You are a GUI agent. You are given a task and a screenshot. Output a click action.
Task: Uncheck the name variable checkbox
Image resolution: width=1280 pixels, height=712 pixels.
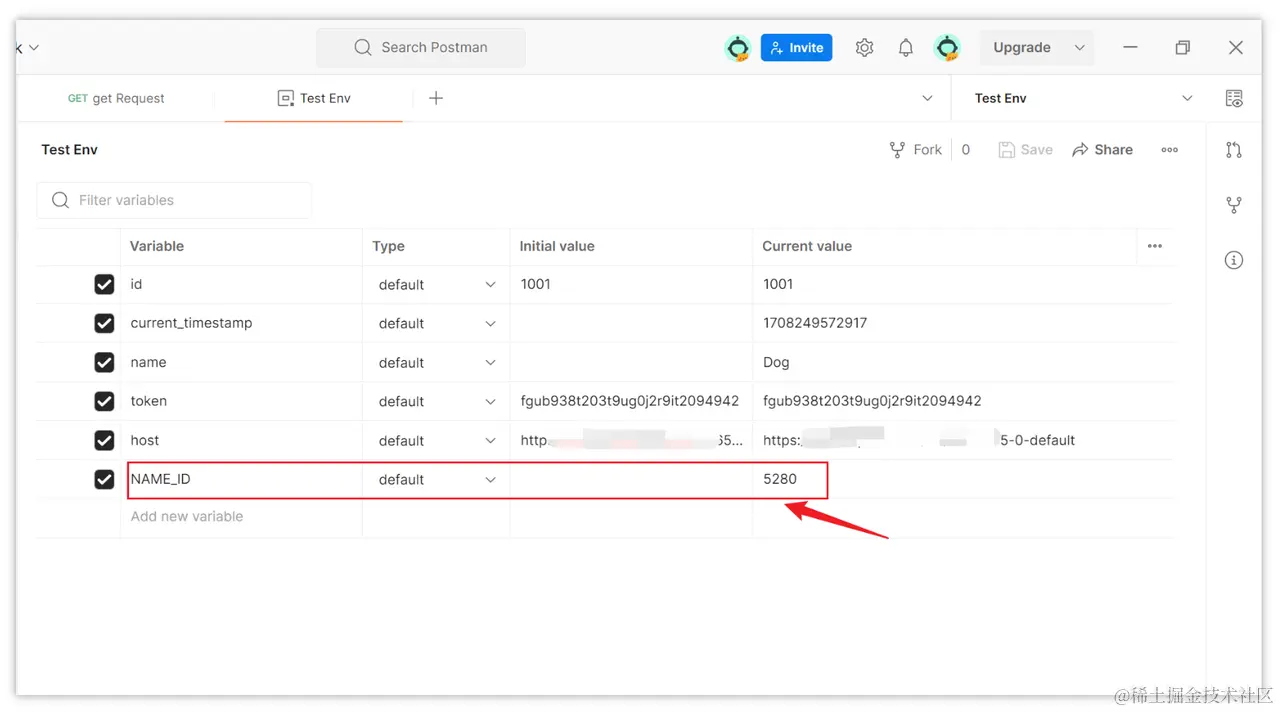coord(104,363)
